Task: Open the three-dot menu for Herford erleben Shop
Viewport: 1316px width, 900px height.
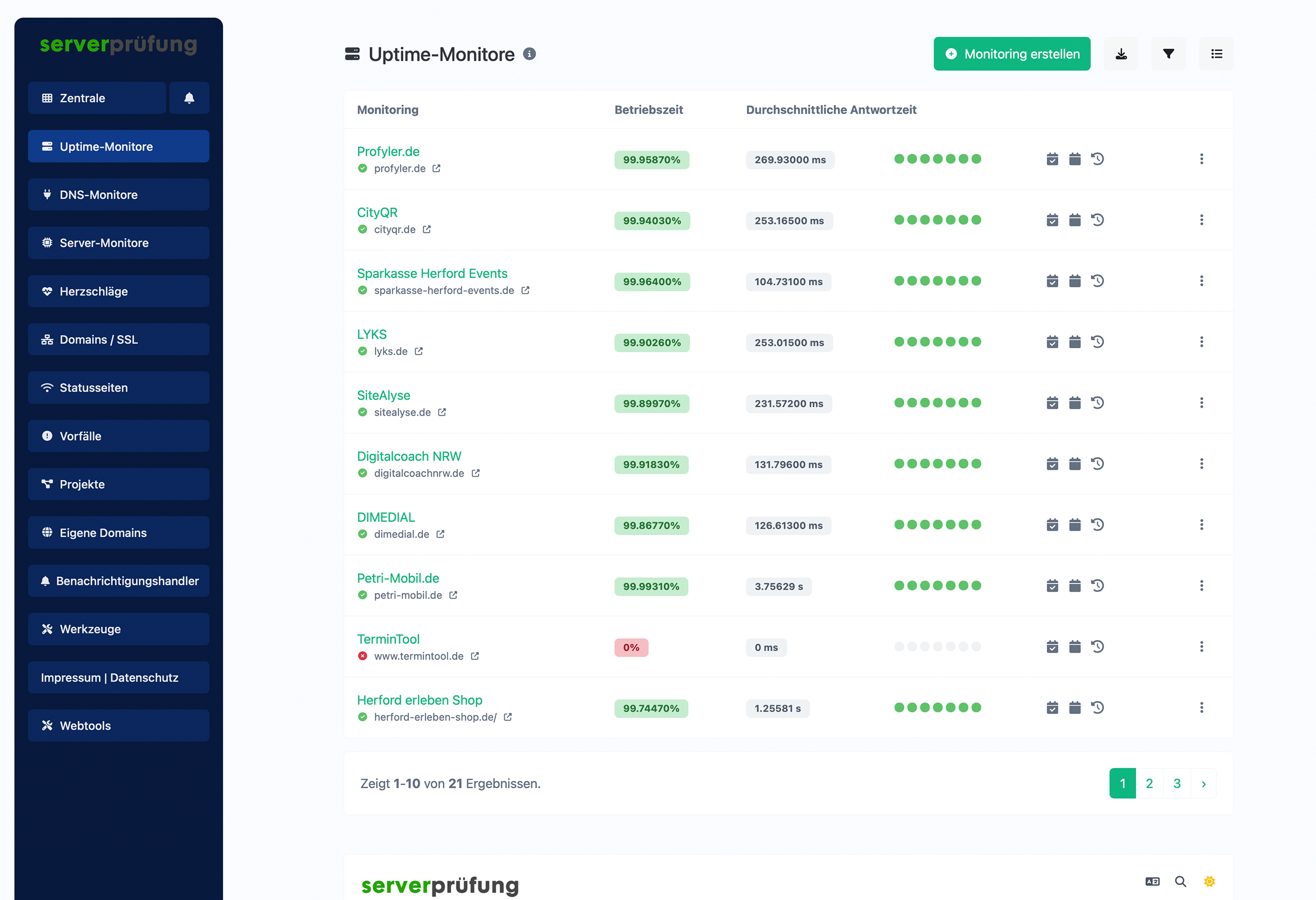Action: [x=1202, y=708]
